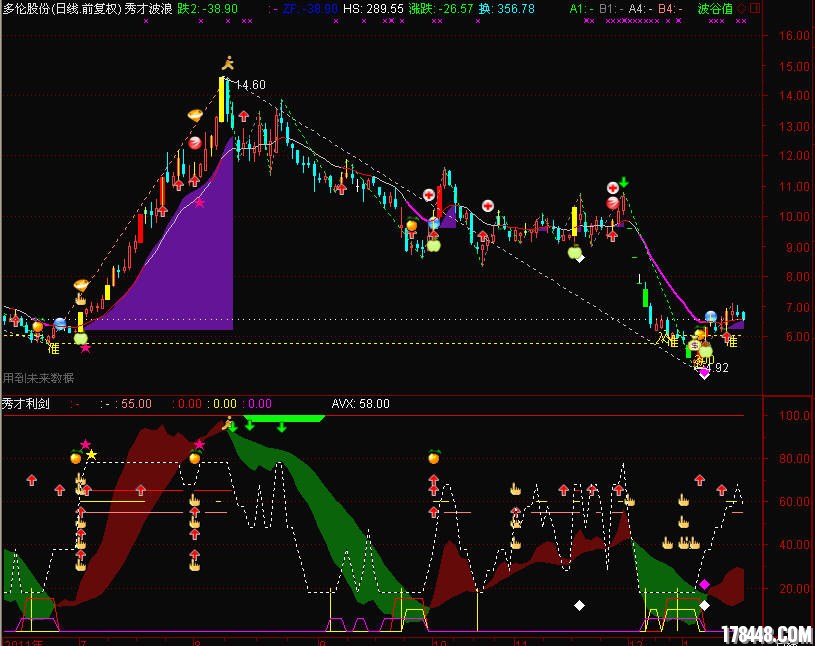Click the bright green bar at the indicator top
This screenshot has height=646, width=815.
point(284,418)
